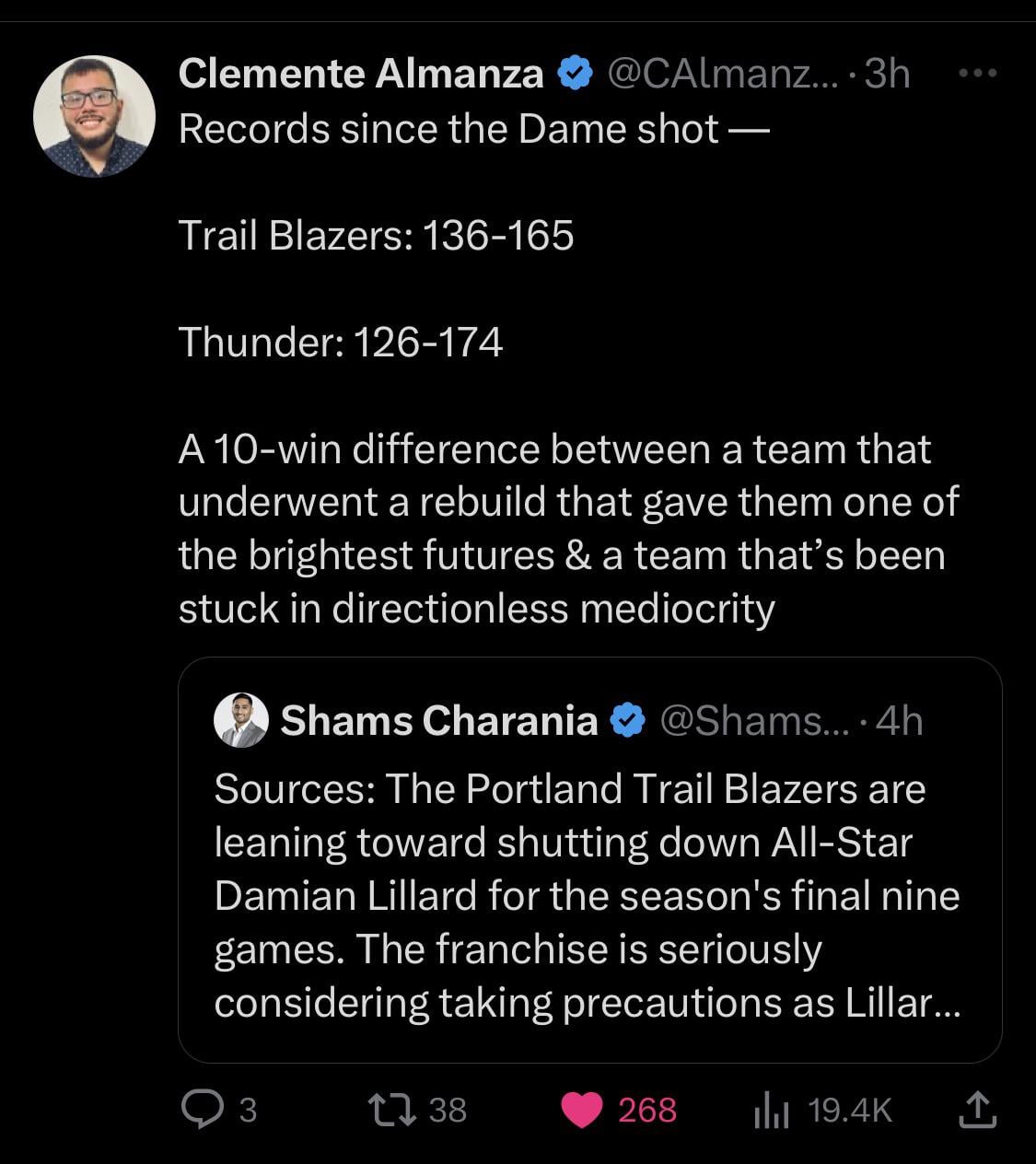The image size is (1036, 1164).
Task: Click Shams Charania's verified checkmark badge
Action: pyautogui.click(x=628, y=720)
